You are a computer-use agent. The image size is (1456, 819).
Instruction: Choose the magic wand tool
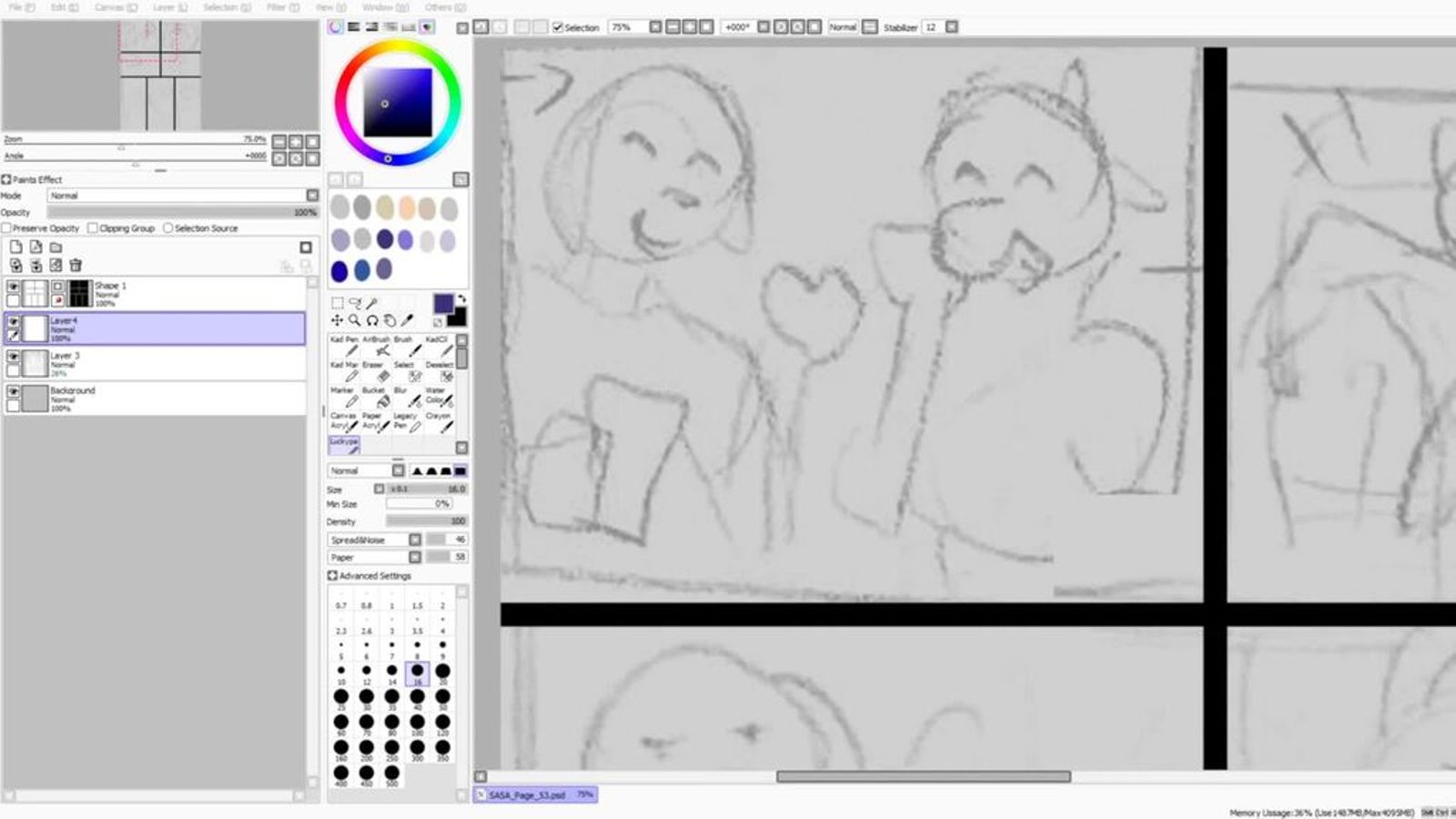[x=372, y=303]
